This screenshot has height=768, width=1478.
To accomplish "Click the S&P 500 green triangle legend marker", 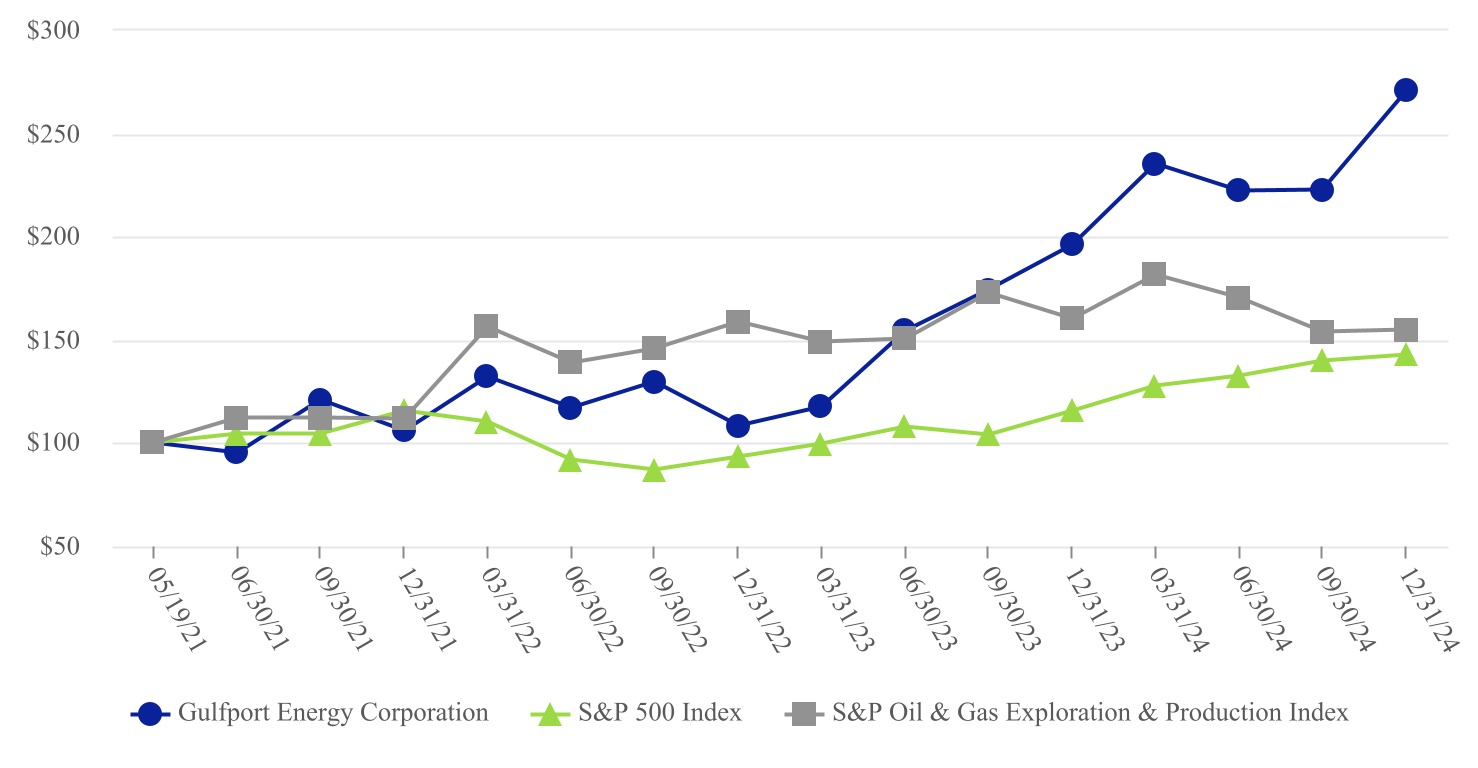I will [x=546, y=714].
